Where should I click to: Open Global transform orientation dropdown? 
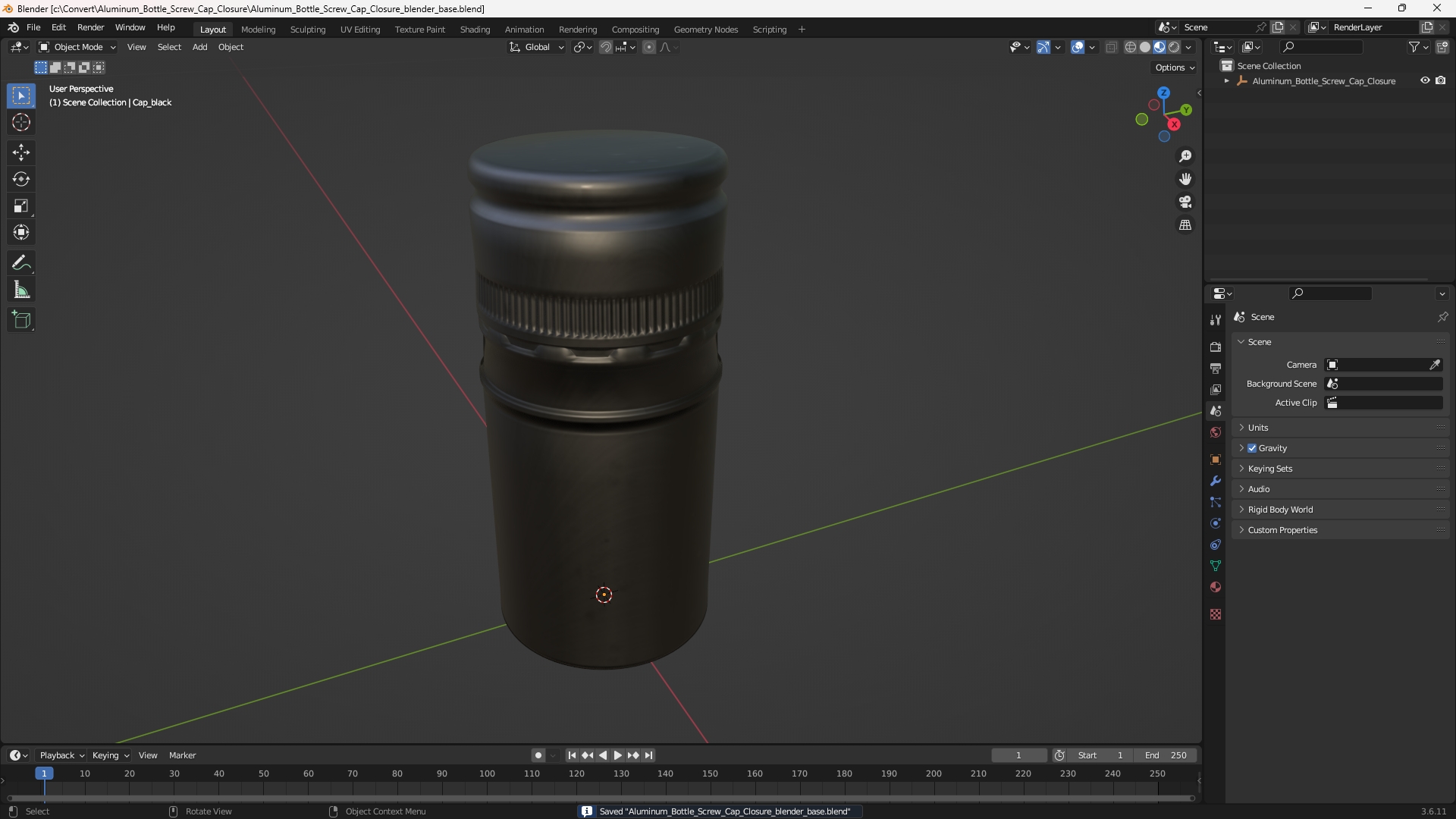[536, 47]
